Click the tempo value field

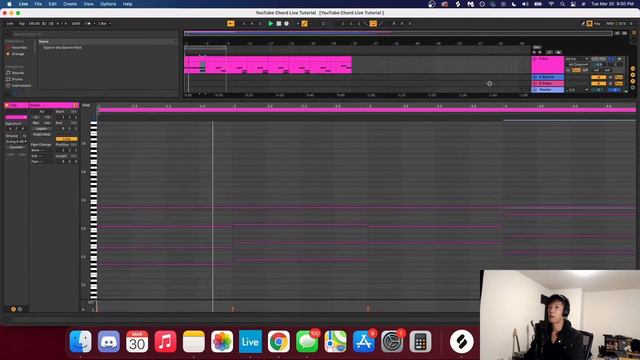click(34, 24)
